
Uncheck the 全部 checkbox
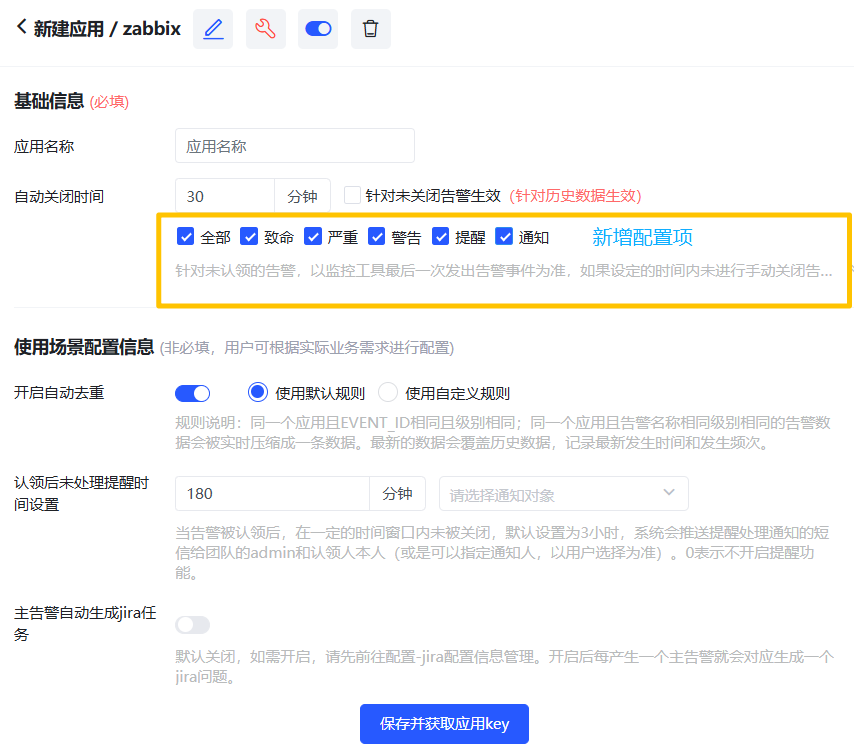(185, 237)
